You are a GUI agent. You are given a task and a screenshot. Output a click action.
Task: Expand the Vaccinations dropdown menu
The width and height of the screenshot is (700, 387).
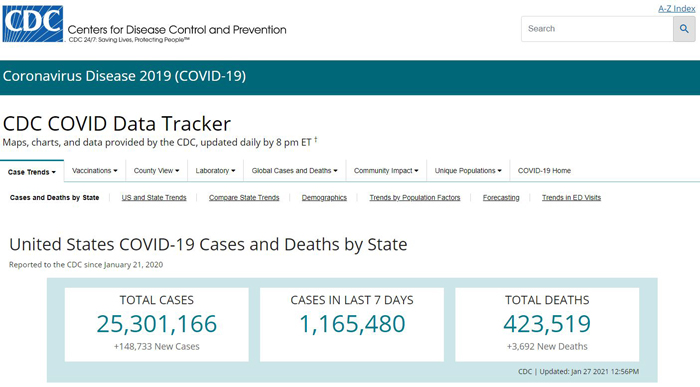tap(95, 171)
